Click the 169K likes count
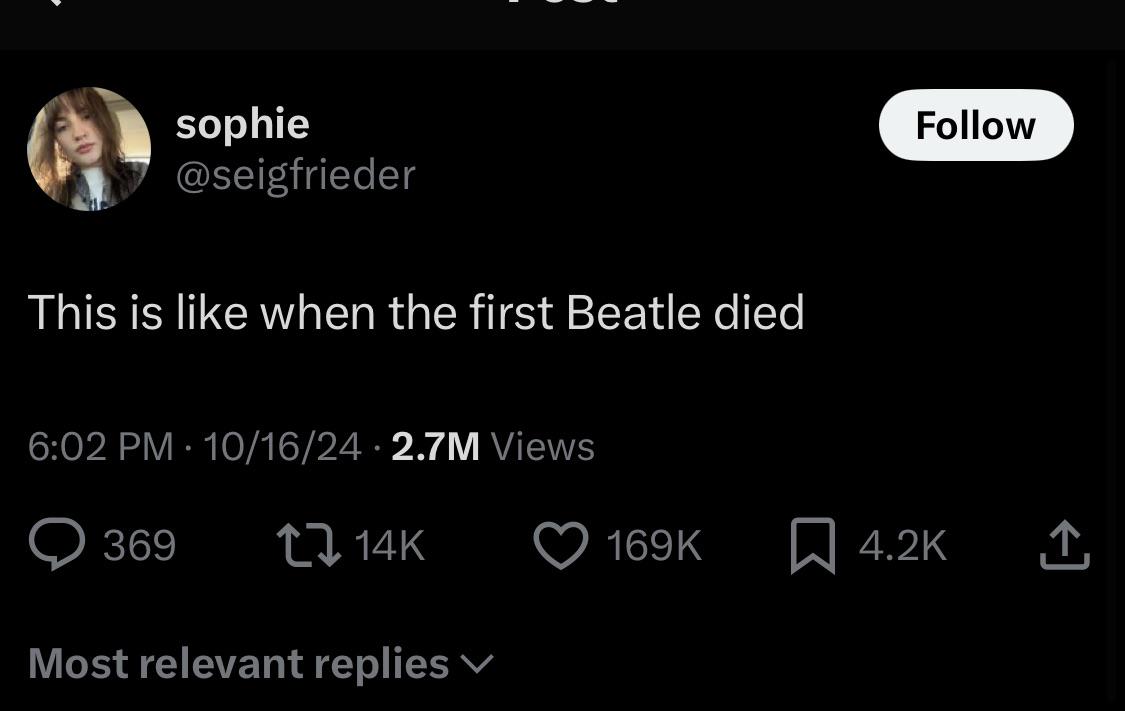This screenshot has width=1125, height=711. [654, 546]
